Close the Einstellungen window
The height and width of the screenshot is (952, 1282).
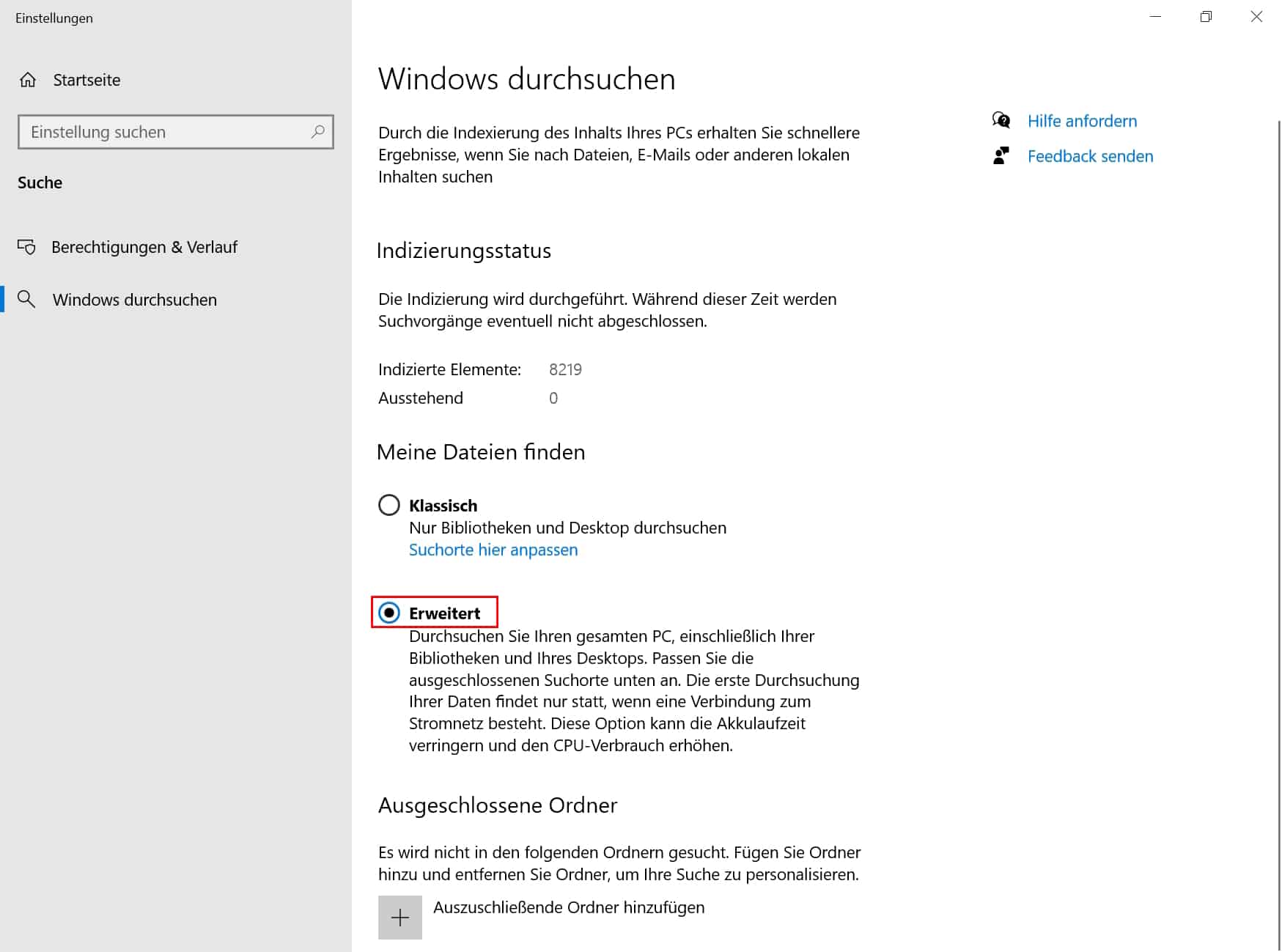[1256, 17]
